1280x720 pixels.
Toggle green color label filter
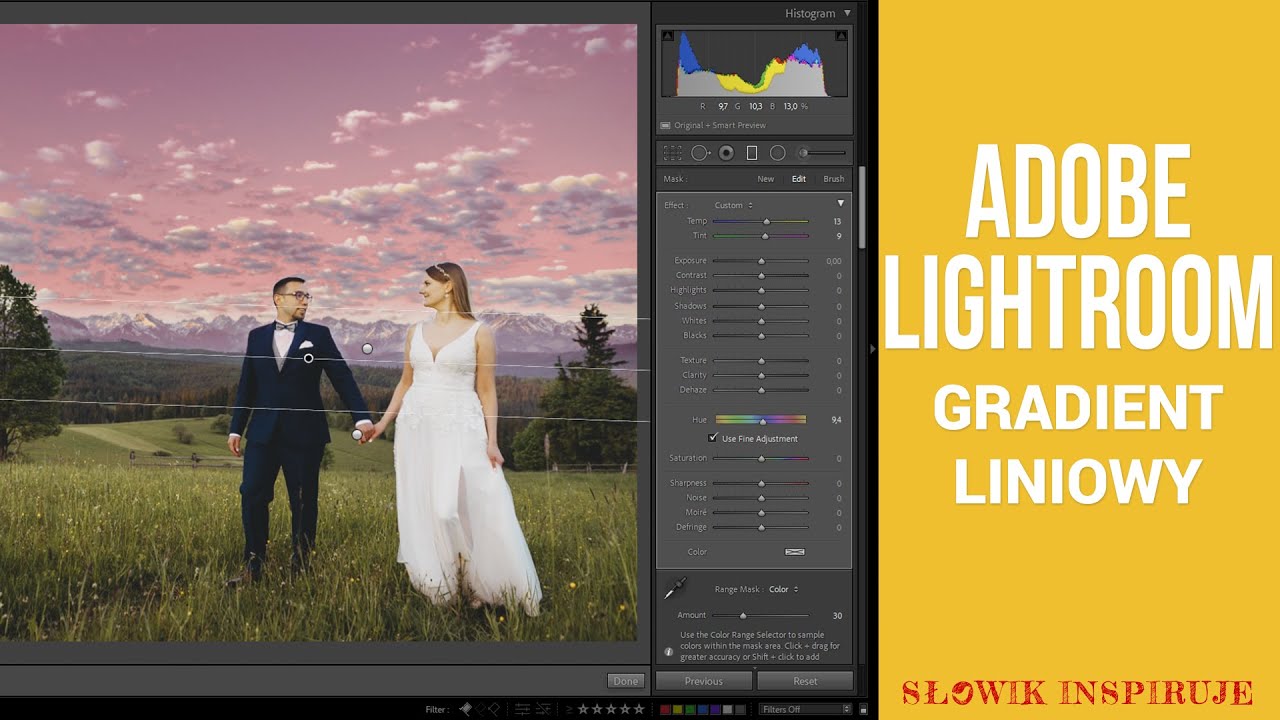(690, 709)
